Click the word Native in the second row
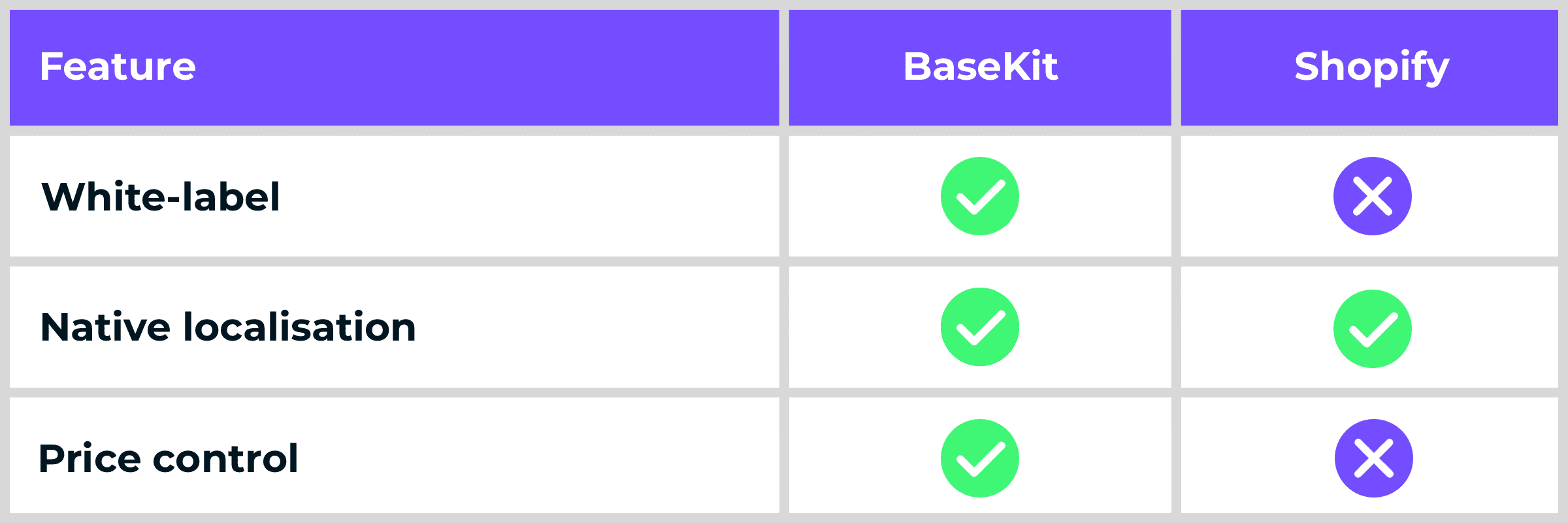This screenshot has height=523, width=1568. pyautogui.click(x=105, y=327)
